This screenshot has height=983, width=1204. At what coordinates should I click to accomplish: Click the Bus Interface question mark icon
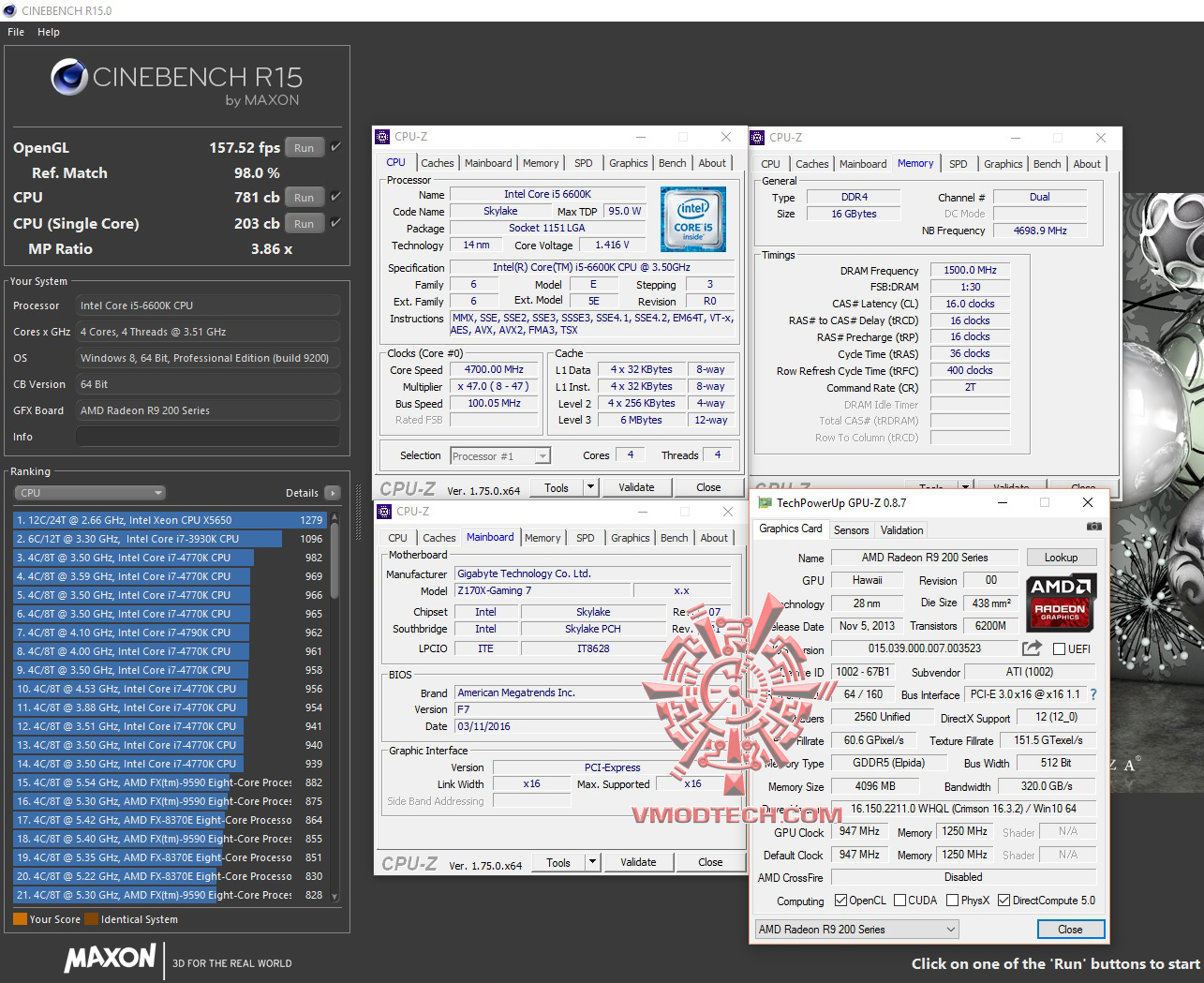1093,694
